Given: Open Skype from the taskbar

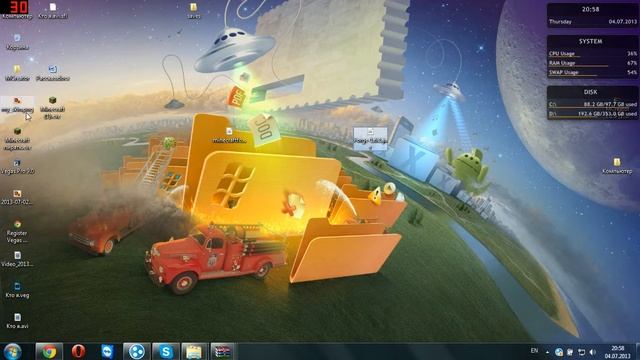Looking at the screenshot, I should (166, 351).
